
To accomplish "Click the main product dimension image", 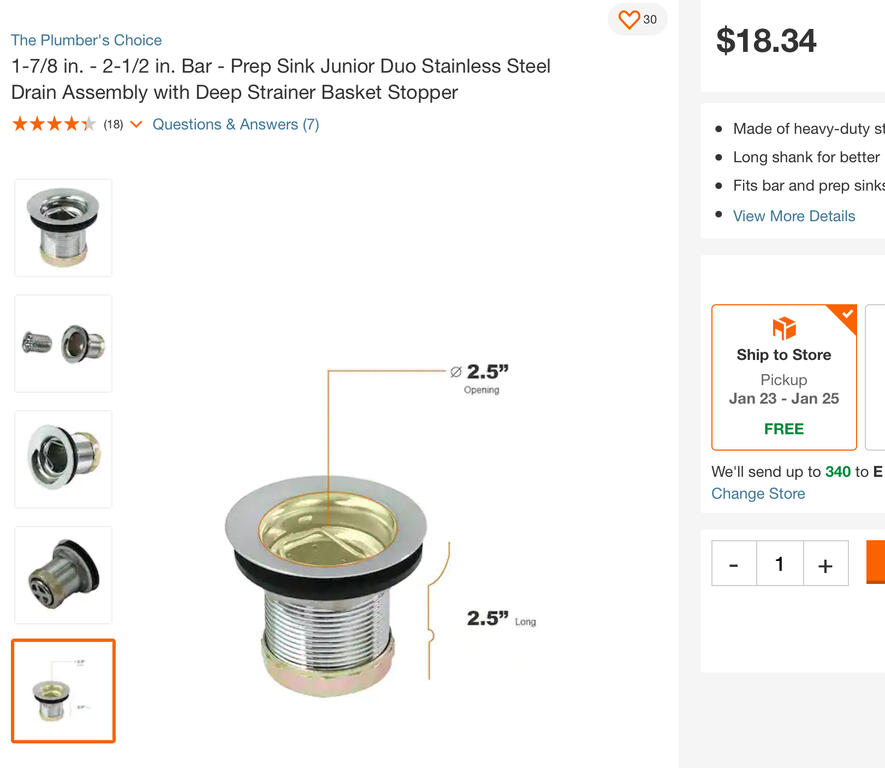I will (x=381, y=530).
